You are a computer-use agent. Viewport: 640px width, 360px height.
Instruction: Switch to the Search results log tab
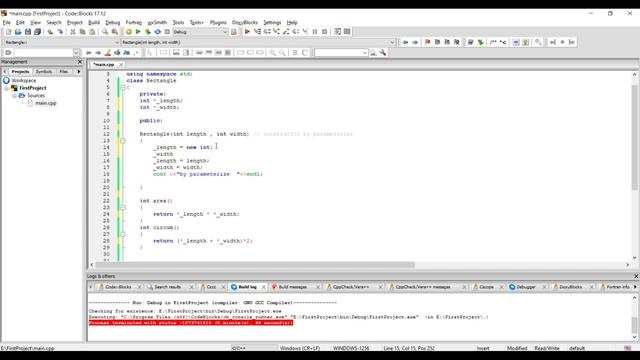(167, 287)
